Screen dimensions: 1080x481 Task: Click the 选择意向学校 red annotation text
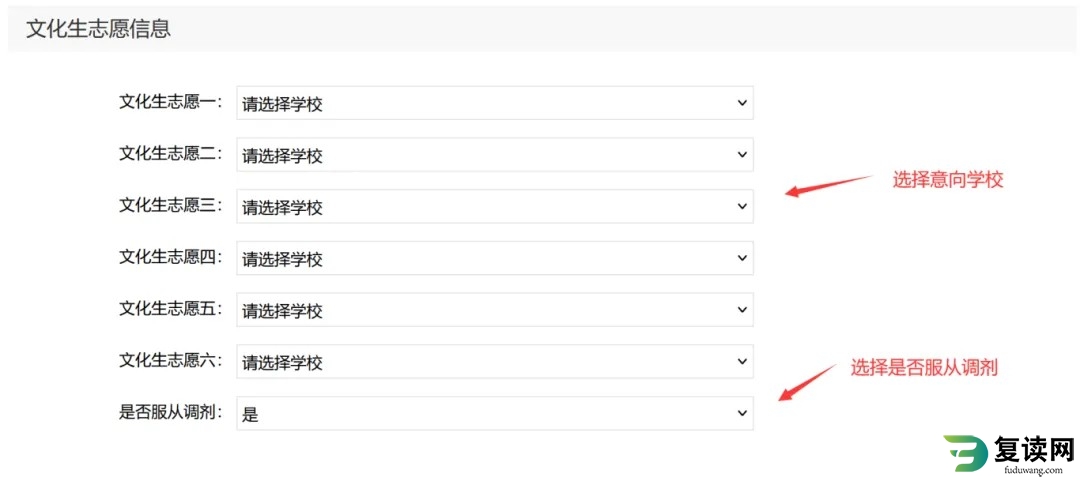point(948,180)
